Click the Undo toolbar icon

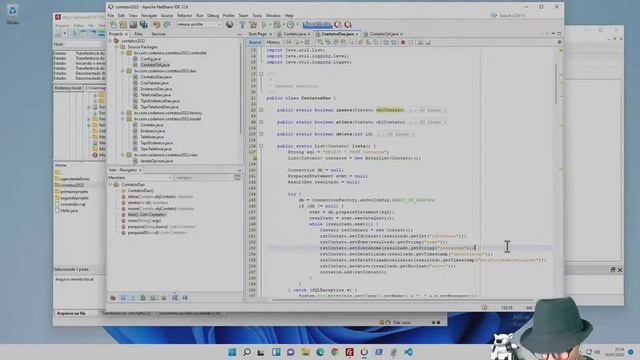[x=157, y=25]
